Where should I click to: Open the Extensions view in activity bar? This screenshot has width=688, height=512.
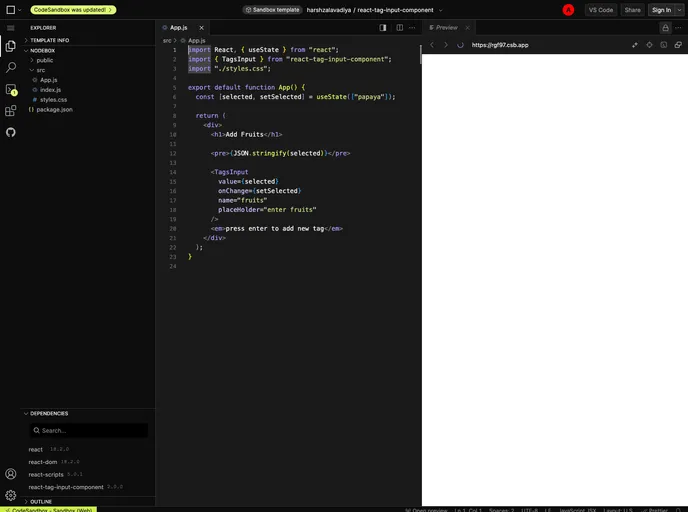click(11, 110)
